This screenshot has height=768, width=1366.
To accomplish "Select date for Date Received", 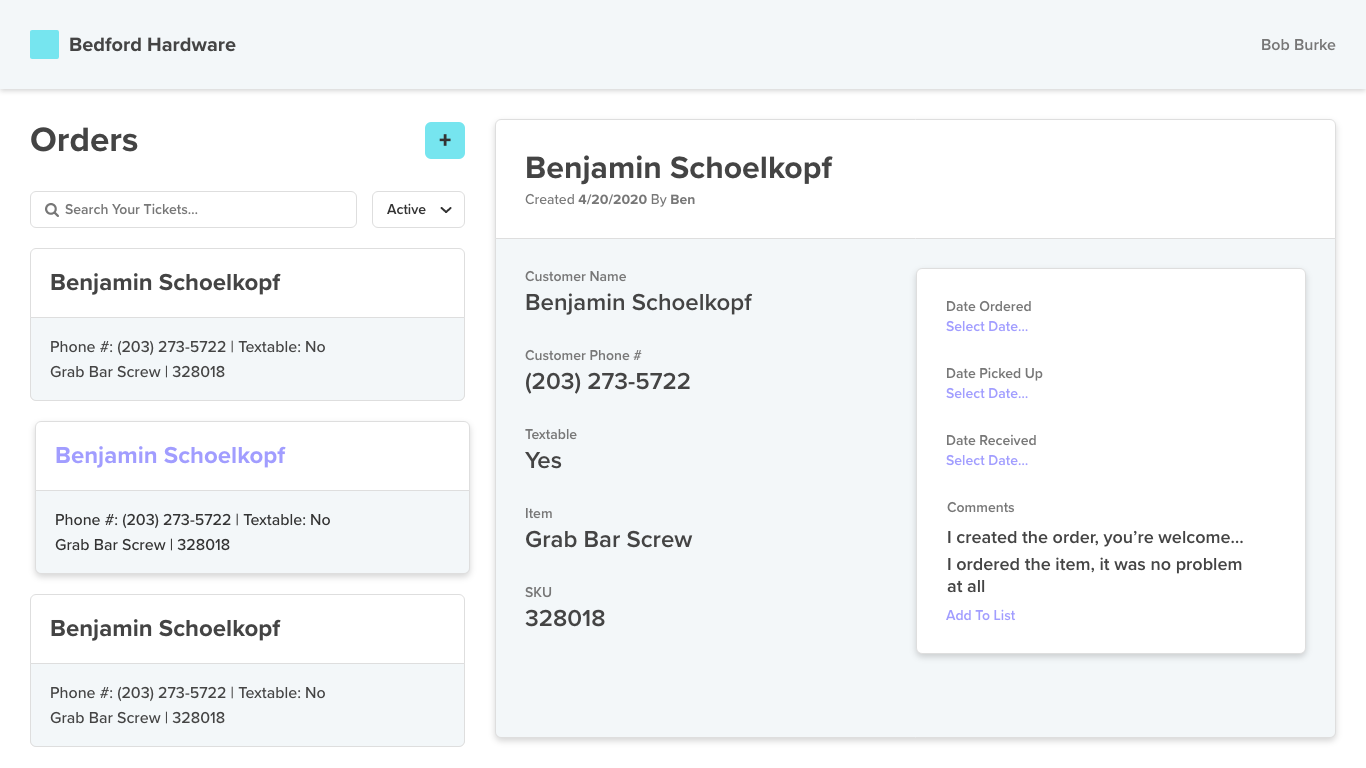I will [986, 461].
